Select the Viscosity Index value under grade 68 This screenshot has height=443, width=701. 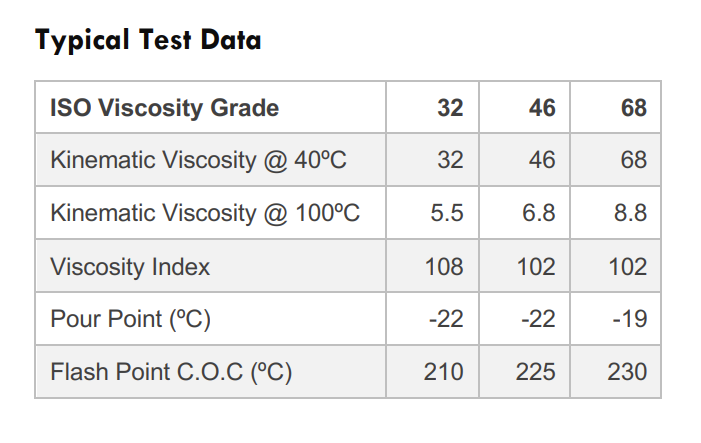(627, 266)
